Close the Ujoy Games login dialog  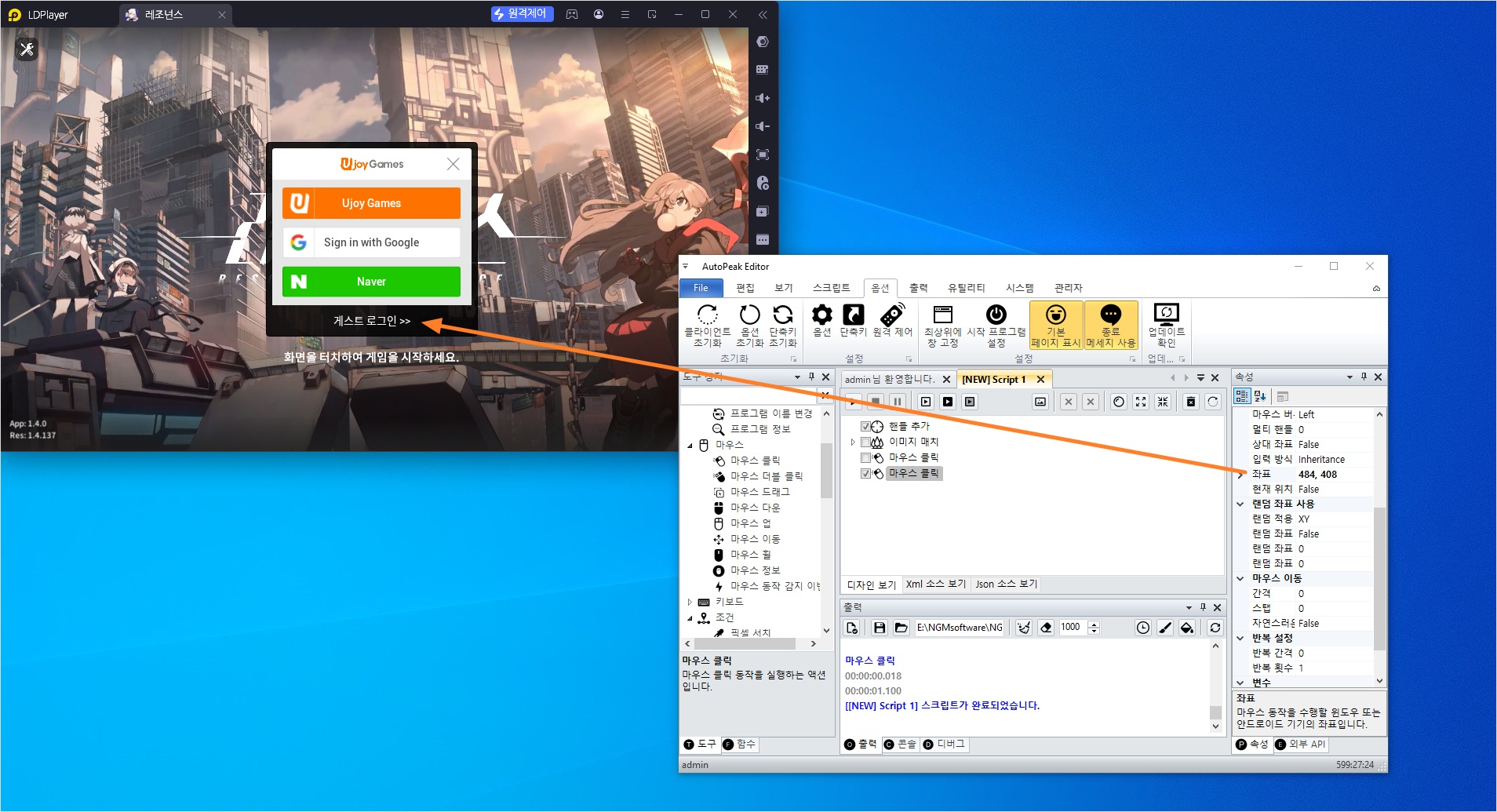453,164
